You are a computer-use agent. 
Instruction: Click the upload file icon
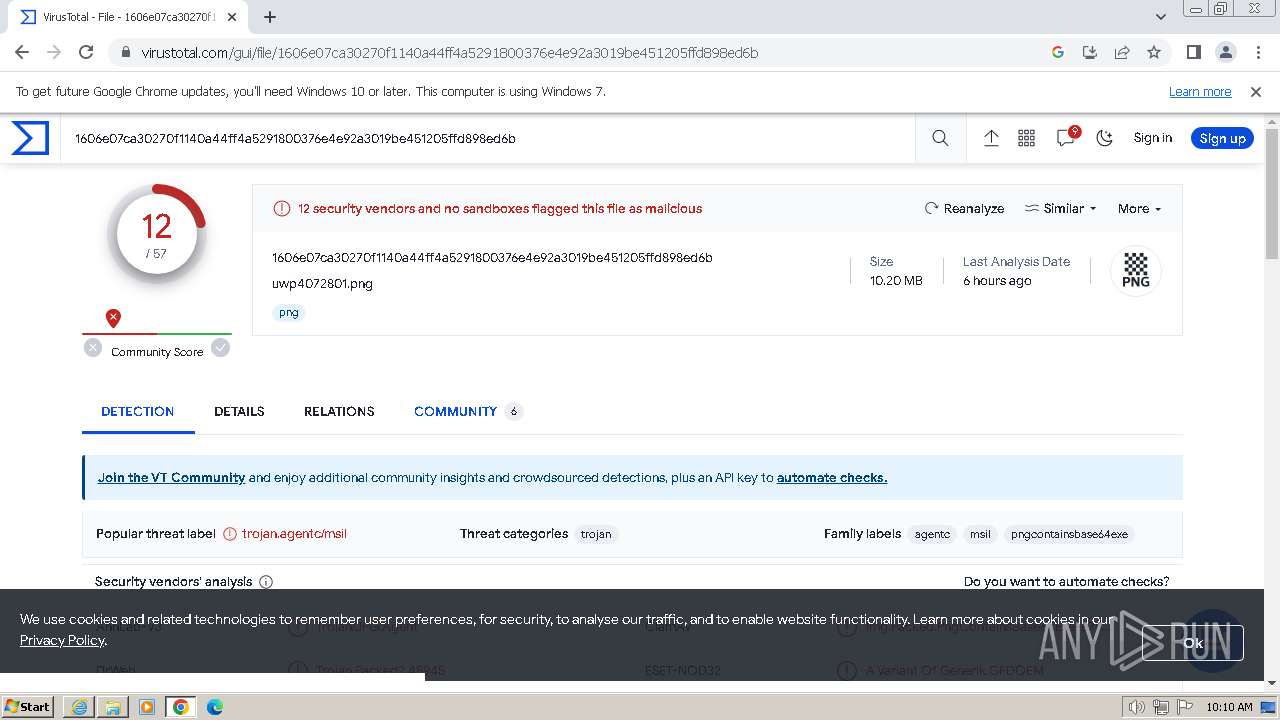point(991,138)
